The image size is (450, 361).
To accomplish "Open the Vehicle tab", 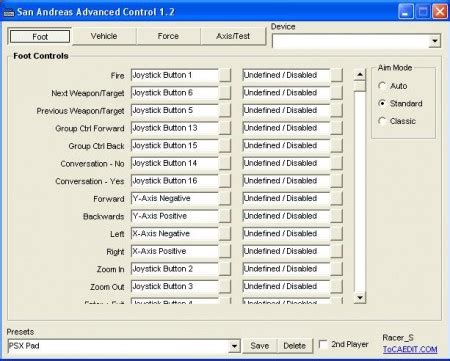I will click(x=104, y=36).
